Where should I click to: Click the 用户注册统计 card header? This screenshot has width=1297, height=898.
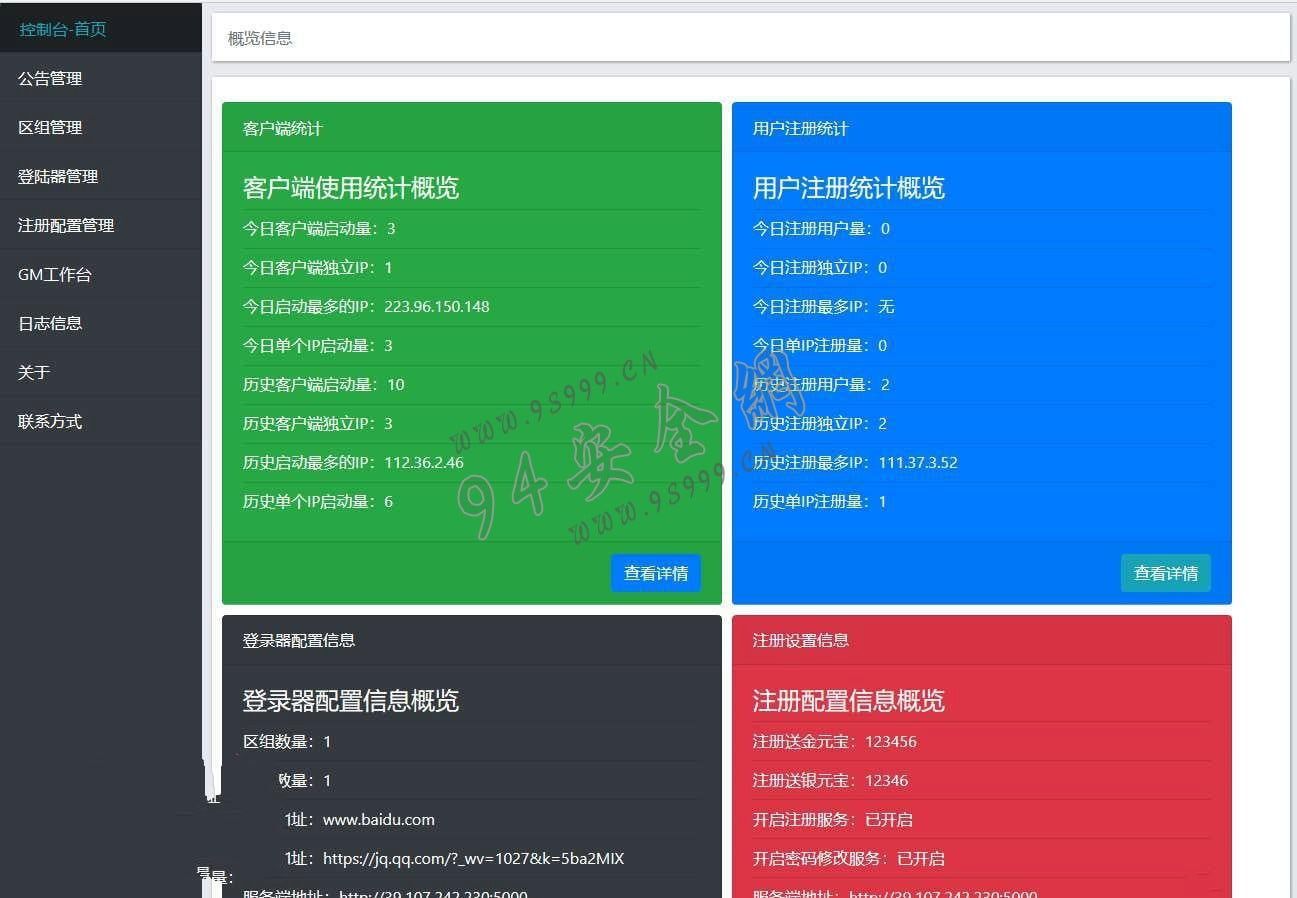tap(801, 128)
